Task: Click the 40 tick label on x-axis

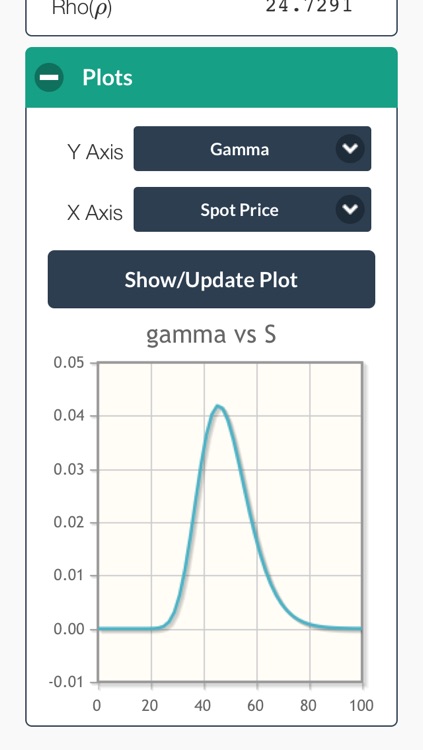Action: coord(203,706)
